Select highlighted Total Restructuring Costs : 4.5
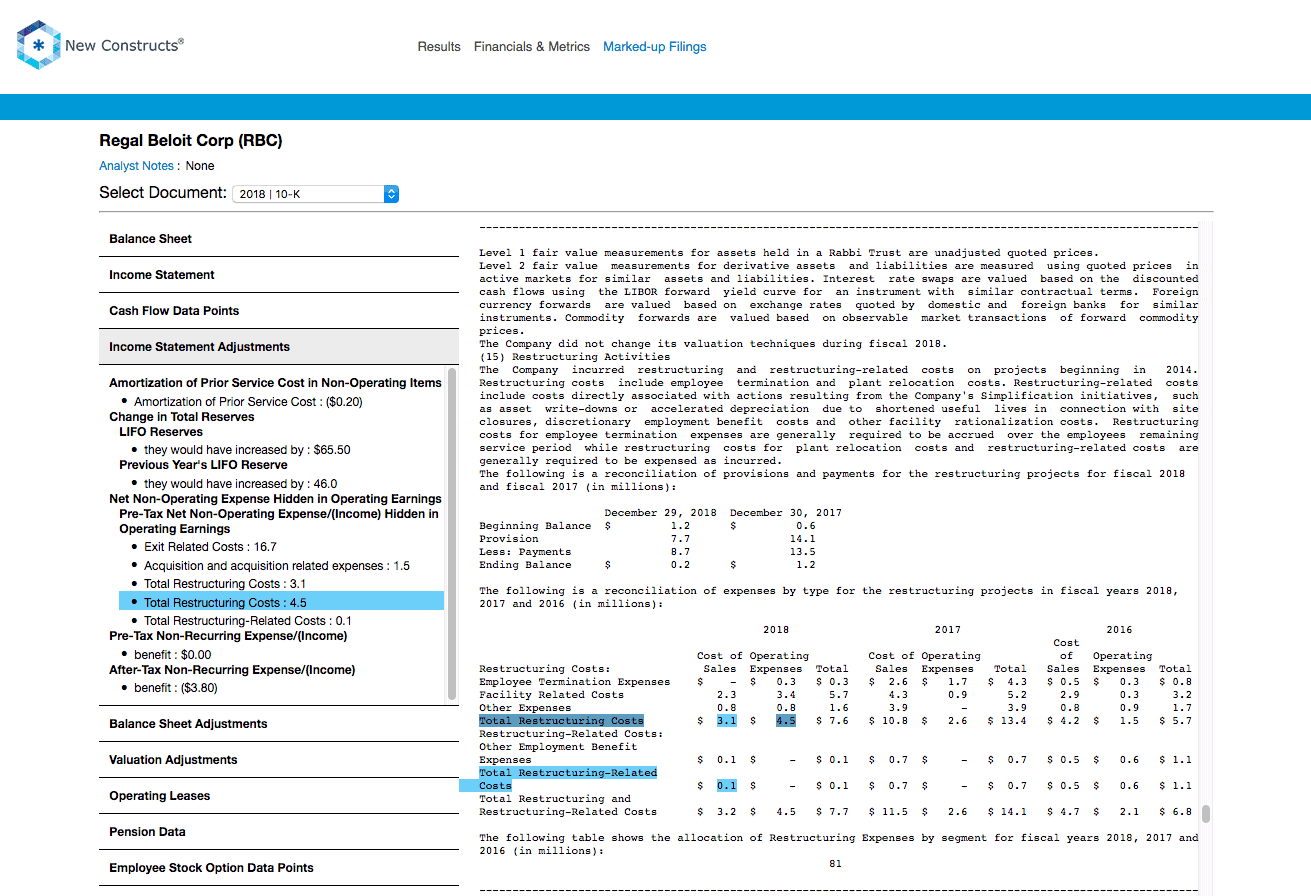Screen dimensions: 1311x896 [x=281, y=602]
